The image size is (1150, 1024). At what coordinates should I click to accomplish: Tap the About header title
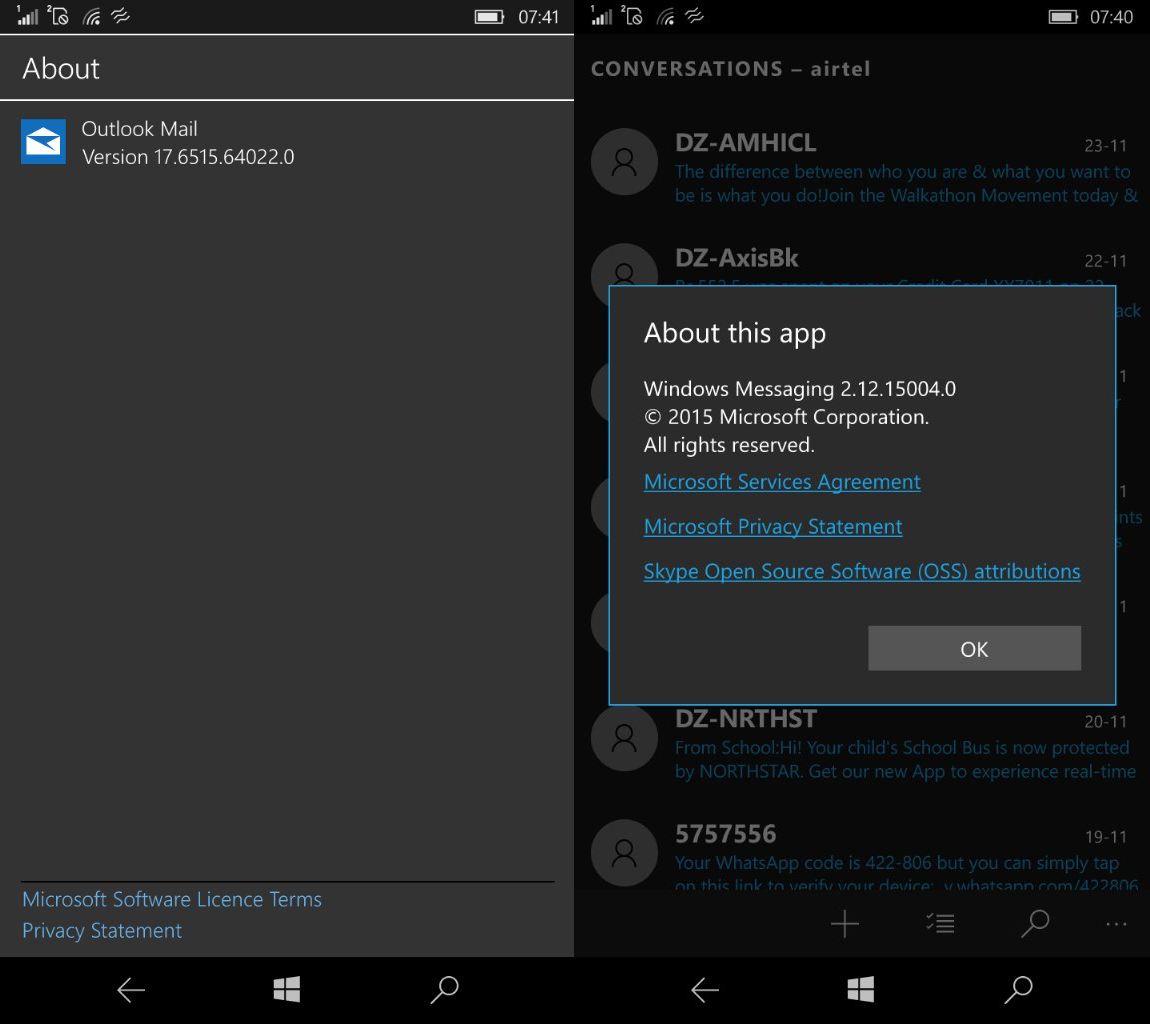[x=61, y=69]
